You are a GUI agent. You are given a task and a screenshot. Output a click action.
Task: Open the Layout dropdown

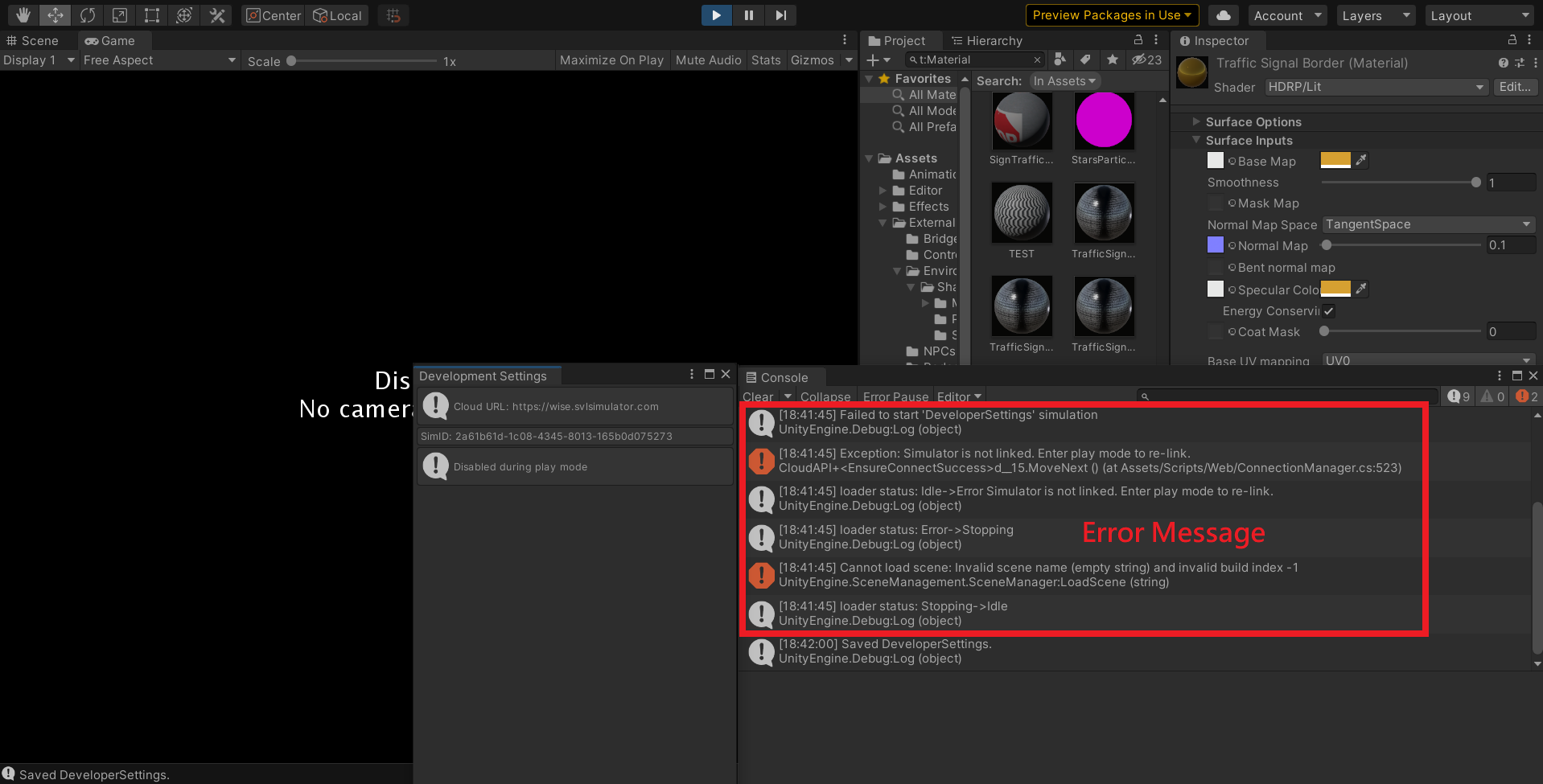tap(1479, 14)
